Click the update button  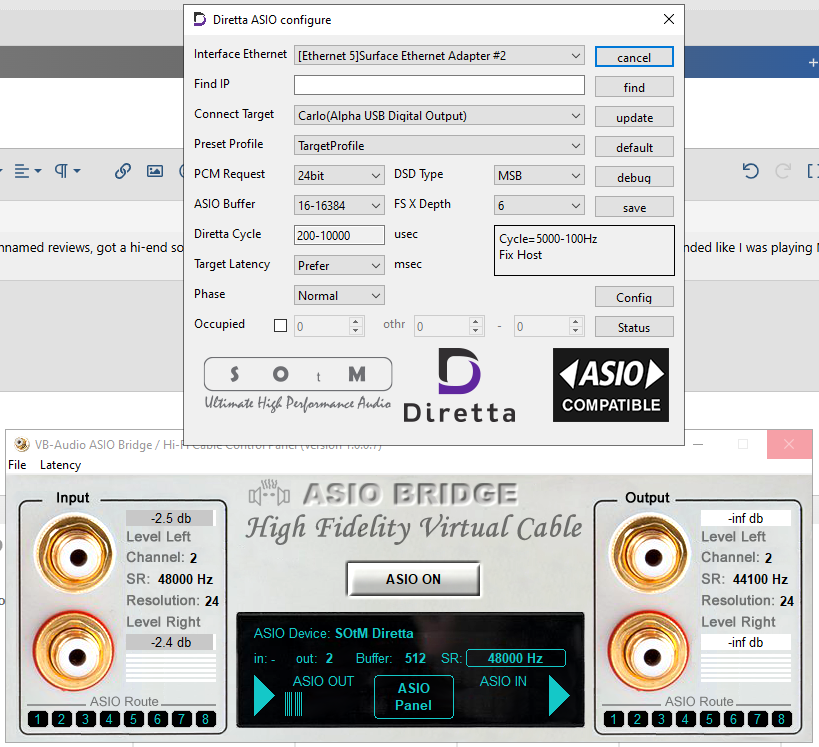(x=634, y=117)
